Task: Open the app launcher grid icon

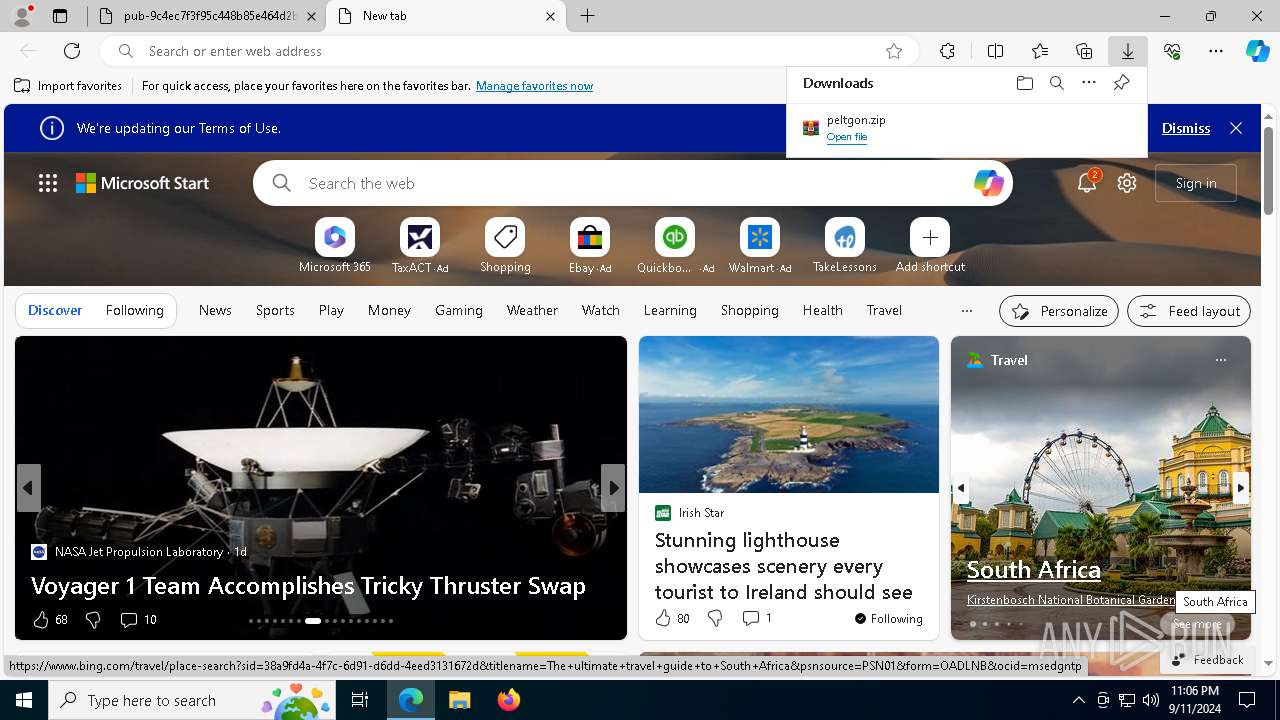Action: (48, 183)
